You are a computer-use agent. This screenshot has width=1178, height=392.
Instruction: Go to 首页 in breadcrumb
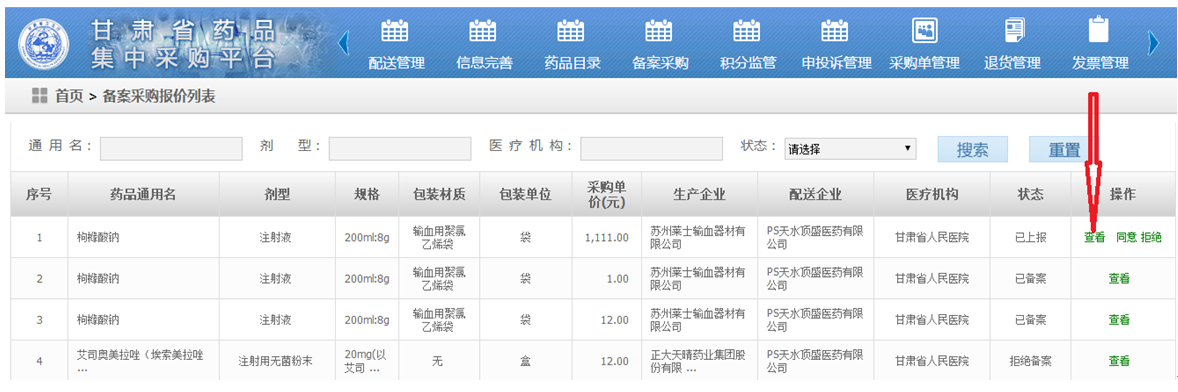pyautogui.click(x=68, y=96)
